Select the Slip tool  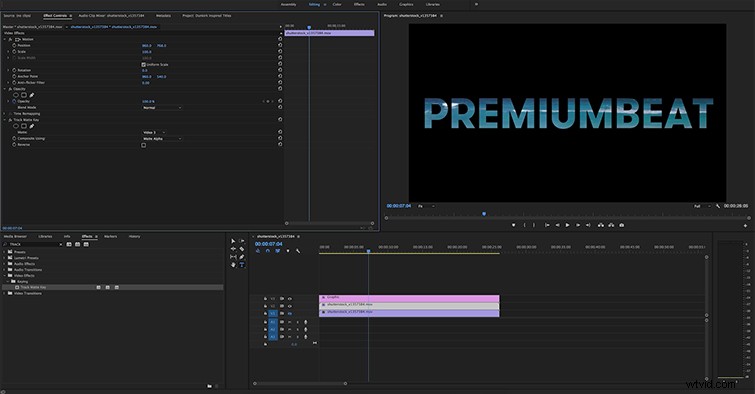tap(233, 257)
